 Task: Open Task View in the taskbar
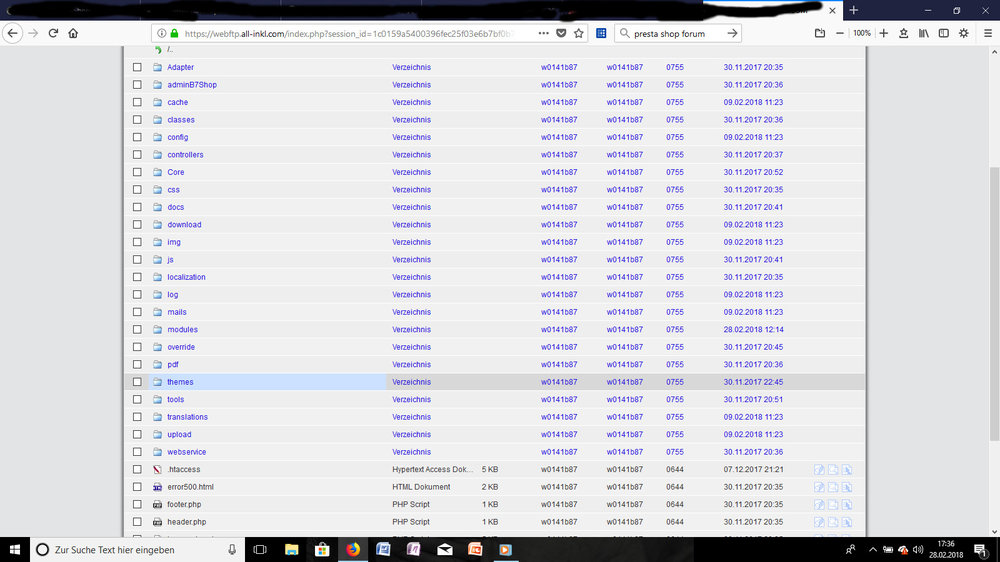[x=260, y=549]
